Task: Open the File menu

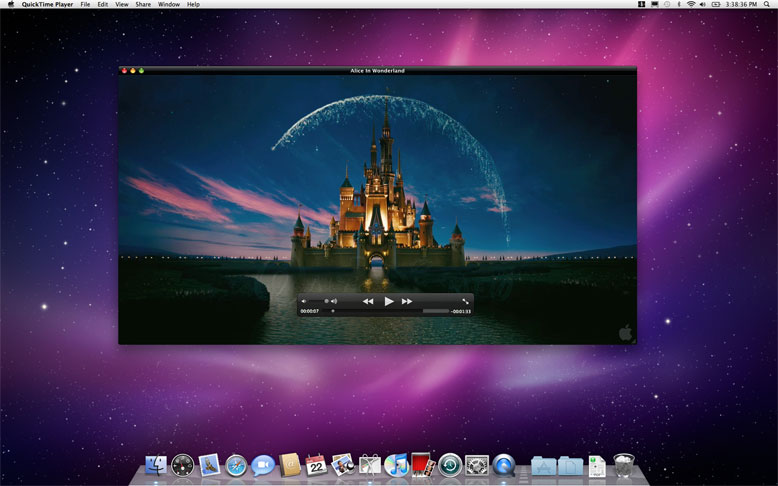Action: (85, 4)
